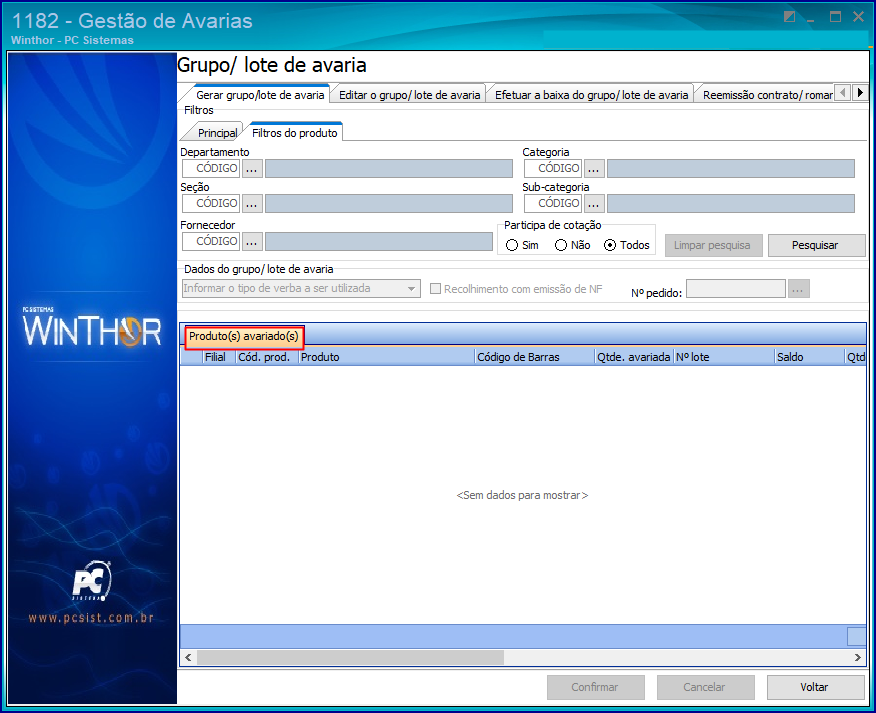Focus the Categoria código input field
Image resolution: width=876 pixels, height=713 pixels.
553,168
